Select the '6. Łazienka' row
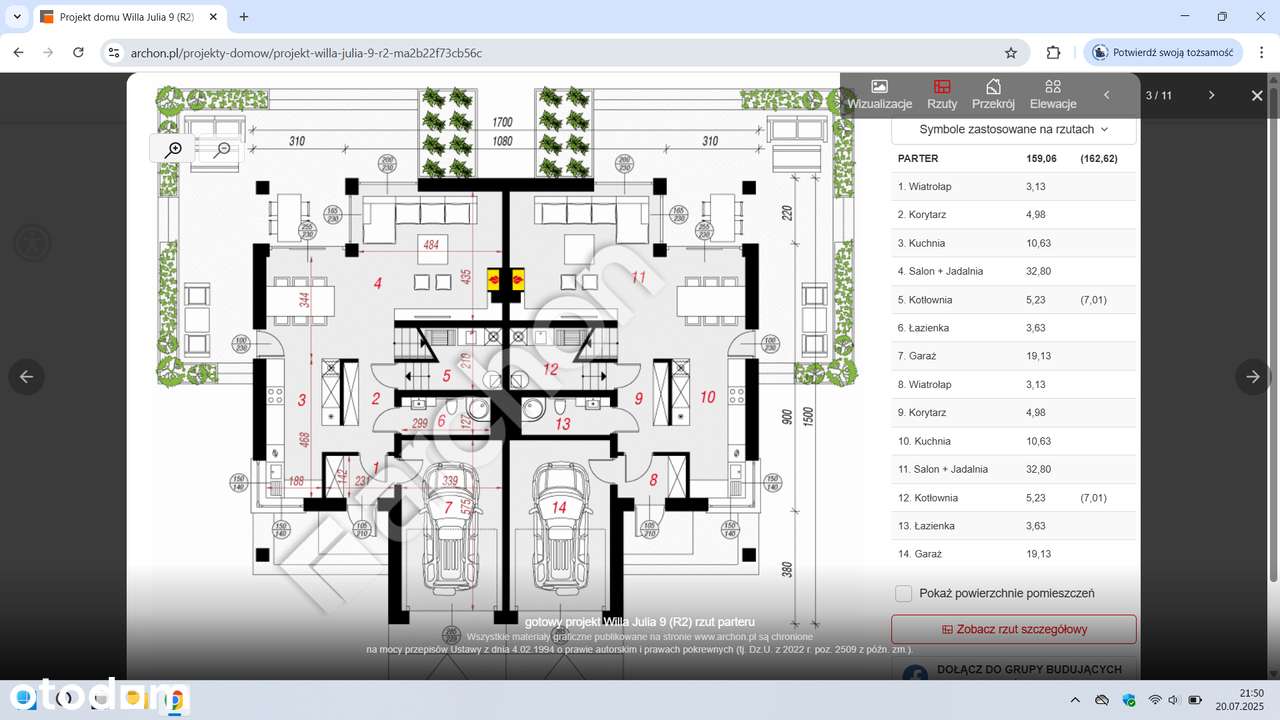This screenshot has height=720, width=1280. pyautogui.click(x=1014, y=327)
